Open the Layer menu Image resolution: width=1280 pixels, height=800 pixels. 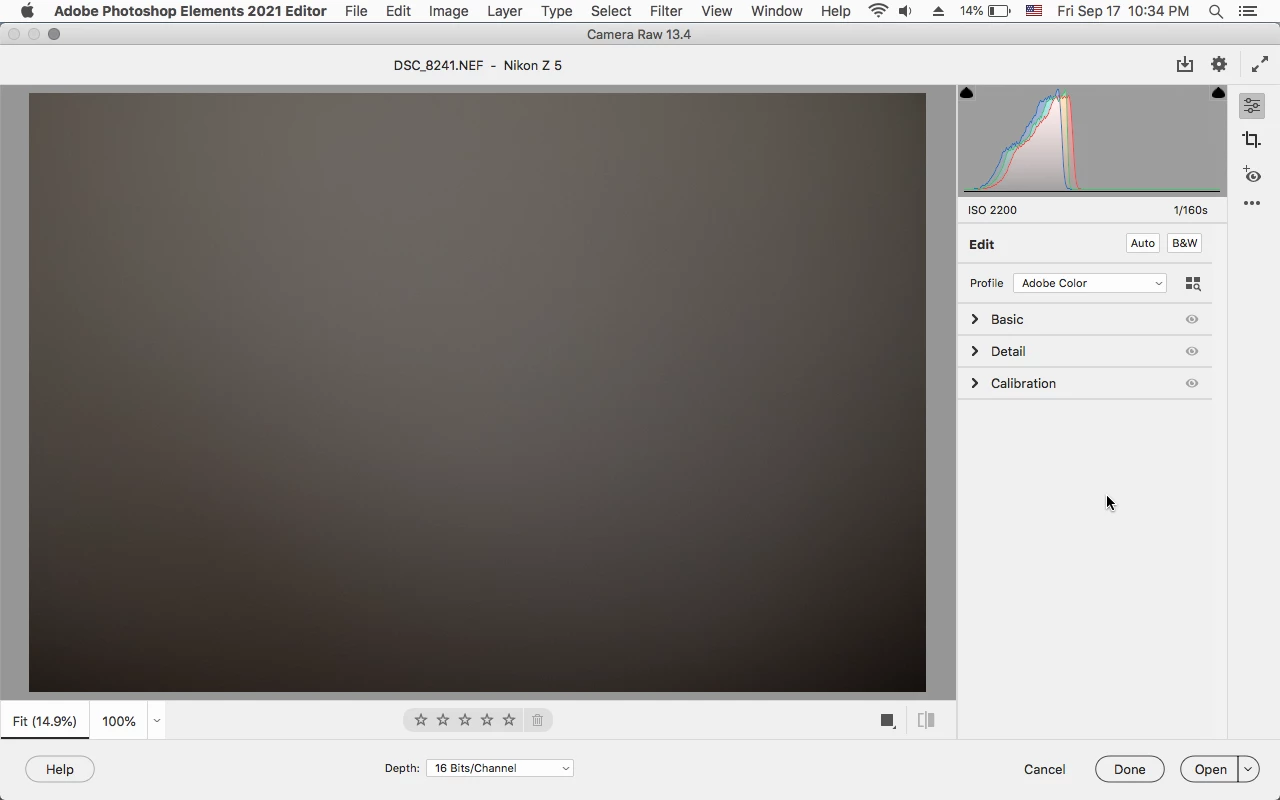(505, 11)
